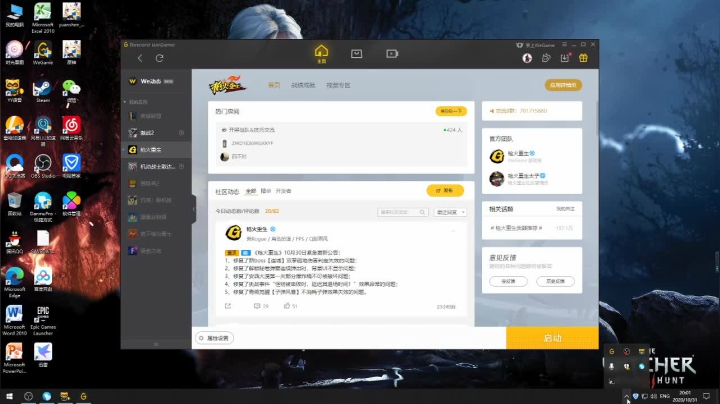The image size is (720, 404).
Task: Open the notification center in taskbar
Action: point(706,396)
